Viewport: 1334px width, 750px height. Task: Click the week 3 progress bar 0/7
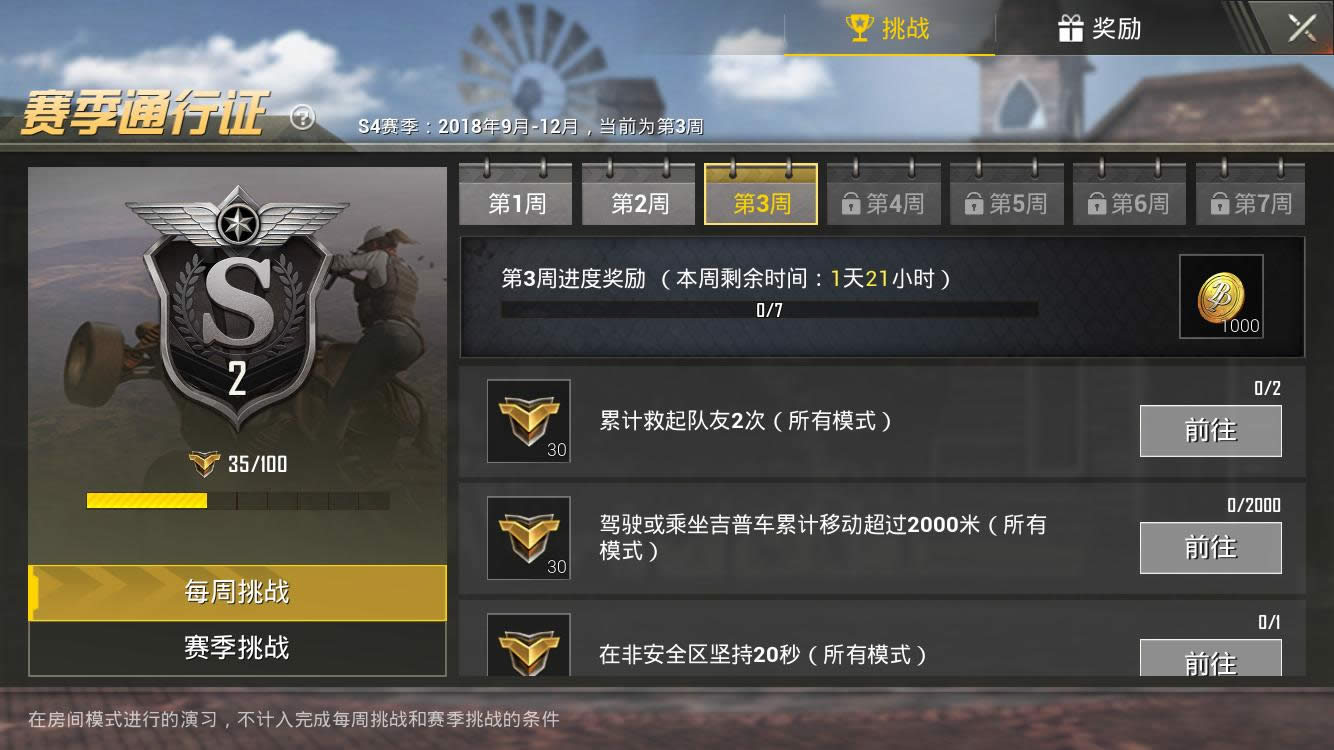(x=769, y=310)
